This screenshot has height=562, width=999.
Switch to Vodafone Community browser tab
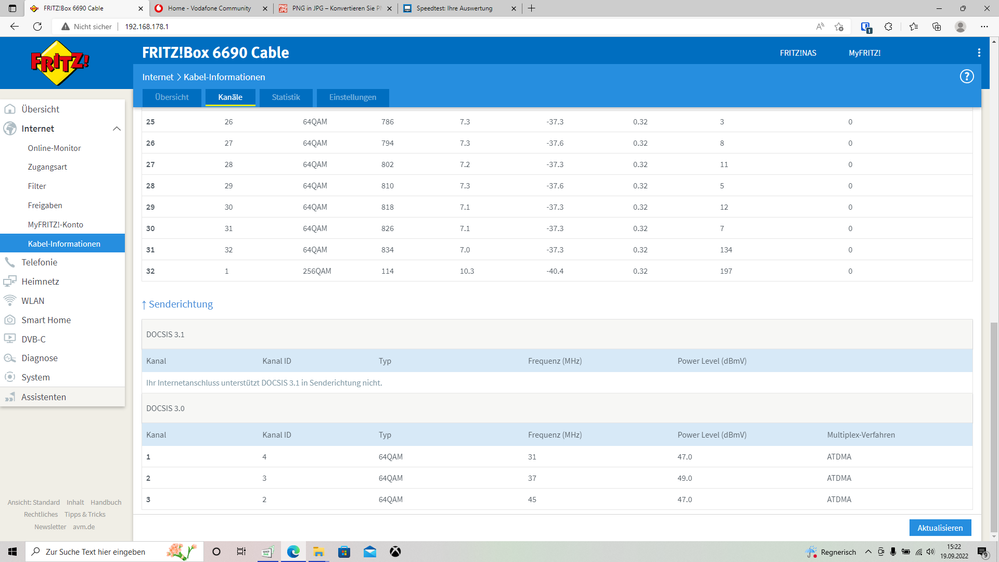coord(209,8)
